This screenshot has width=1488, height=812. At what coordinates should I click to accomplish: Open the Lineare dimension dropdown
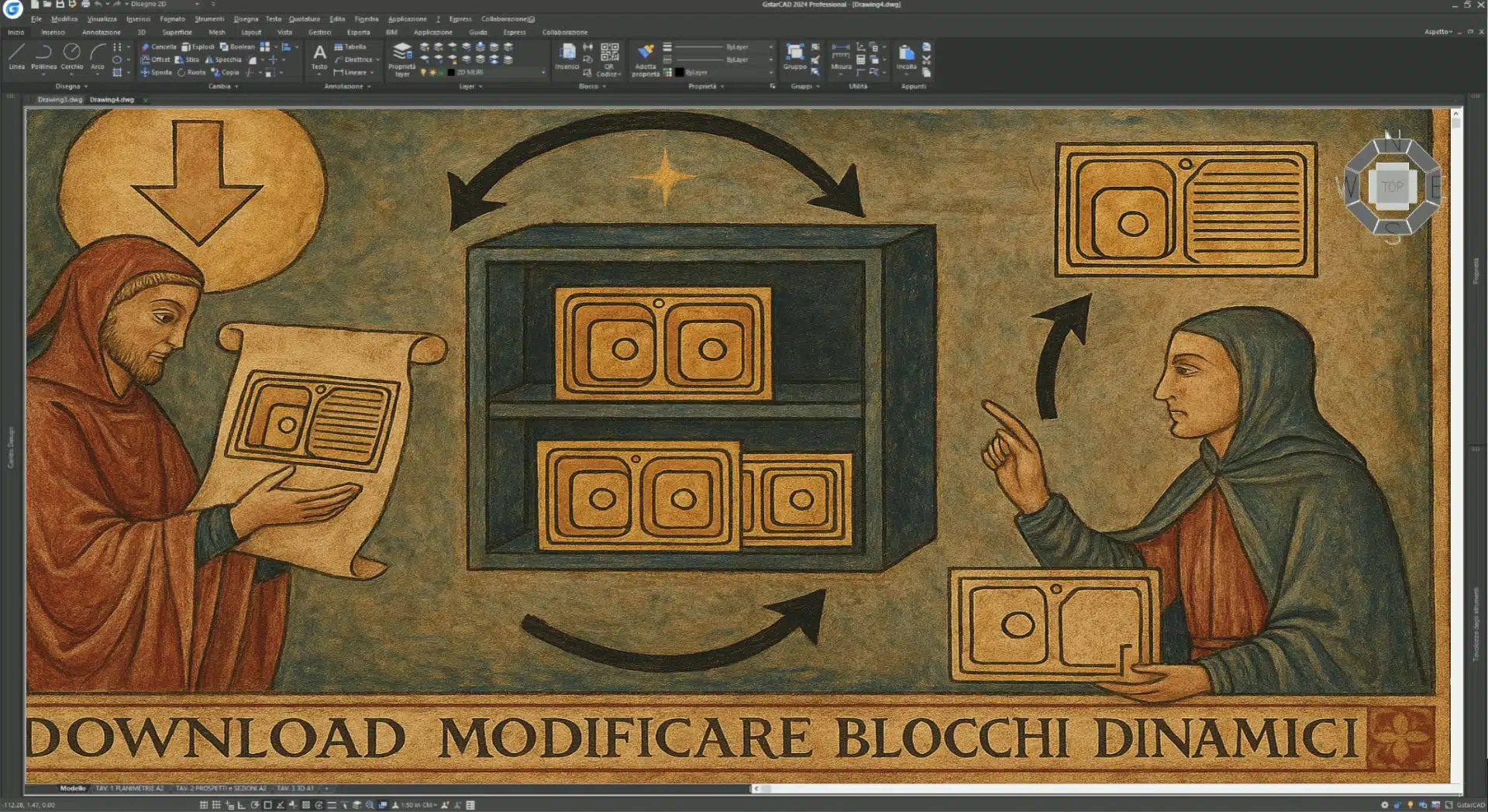pyautogui.click(x=372, y=73)
